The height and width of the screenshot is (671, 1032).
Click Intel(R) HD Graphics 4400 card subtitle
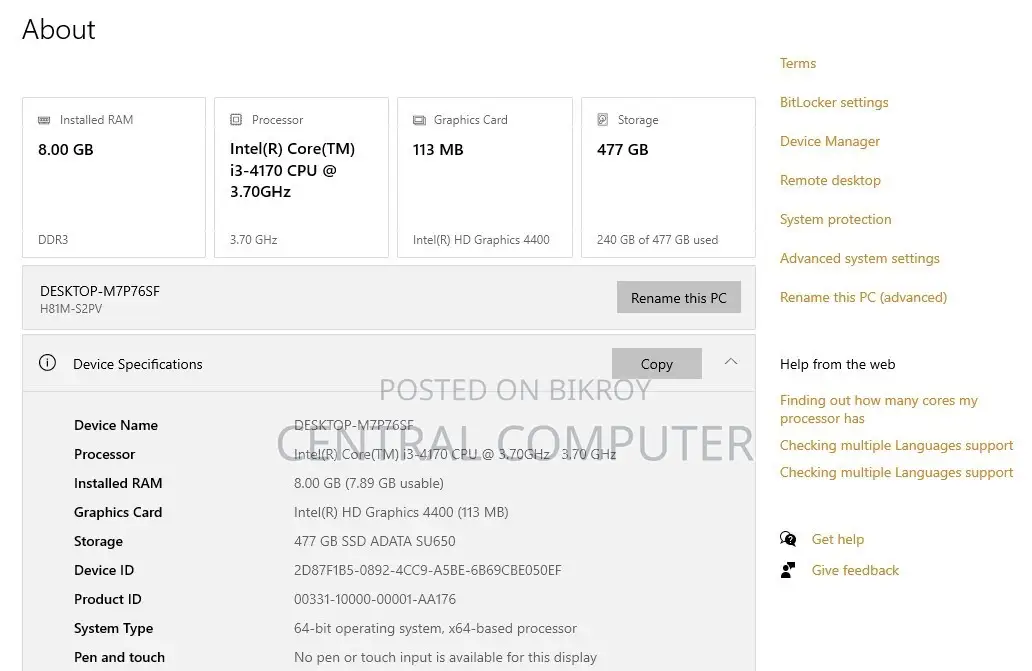(x=481, y=240)
